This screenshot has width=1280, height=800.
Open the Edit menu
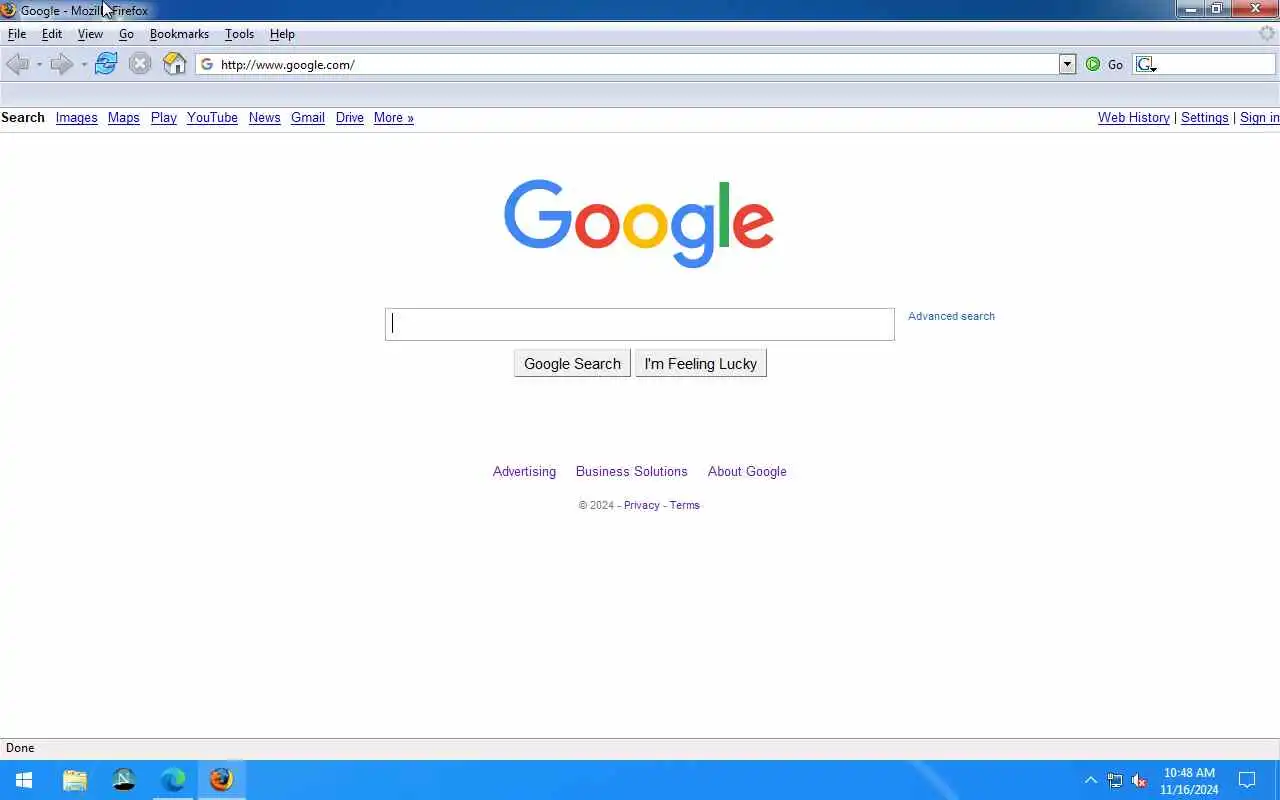point(52,34)
